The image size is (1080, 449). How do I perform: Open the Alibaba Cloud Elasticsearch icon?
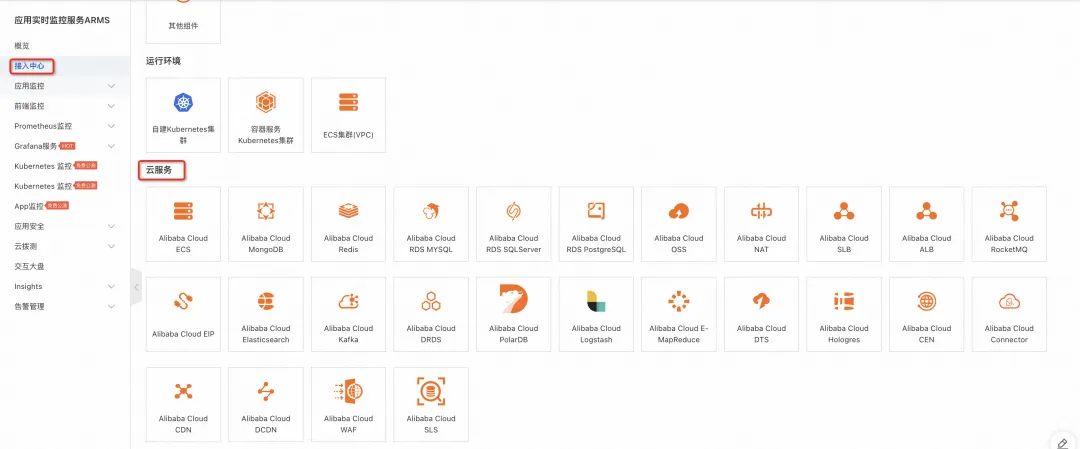tap(266, 301)
